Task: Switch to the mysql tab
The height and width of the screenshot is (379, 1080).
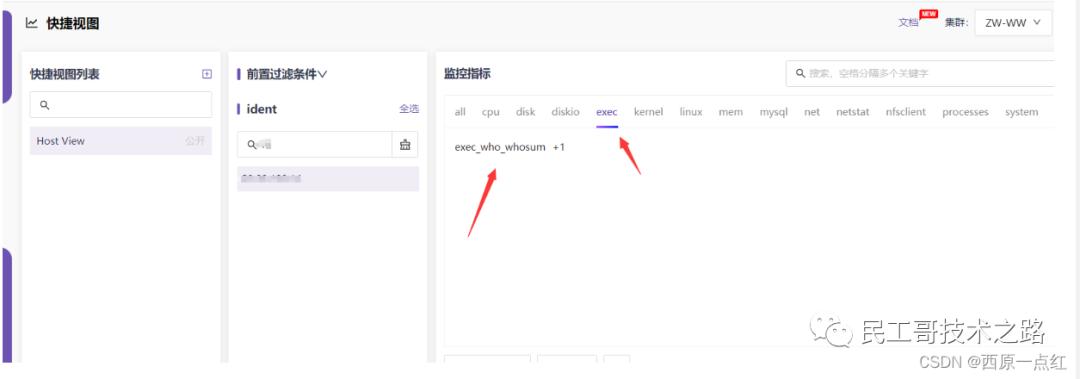Action: [773, 112]
